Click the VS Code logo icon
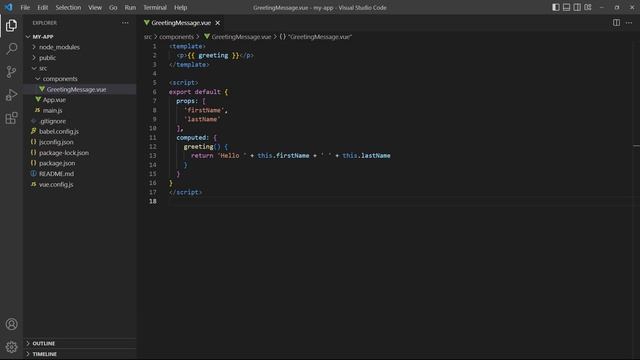 [9, 7]
